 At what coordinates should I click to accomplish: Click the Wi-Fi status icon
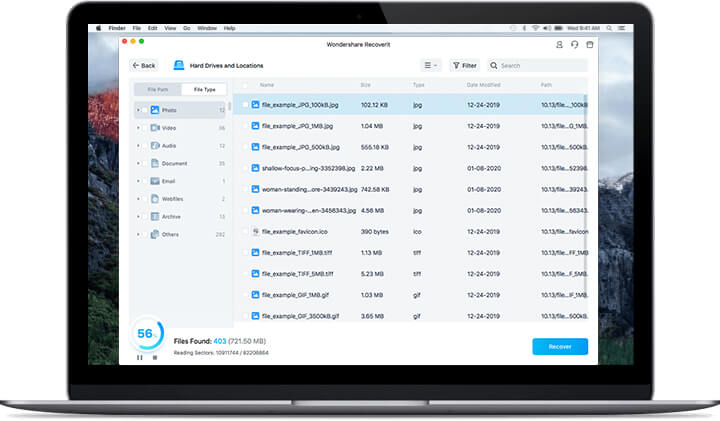[535, 28]
